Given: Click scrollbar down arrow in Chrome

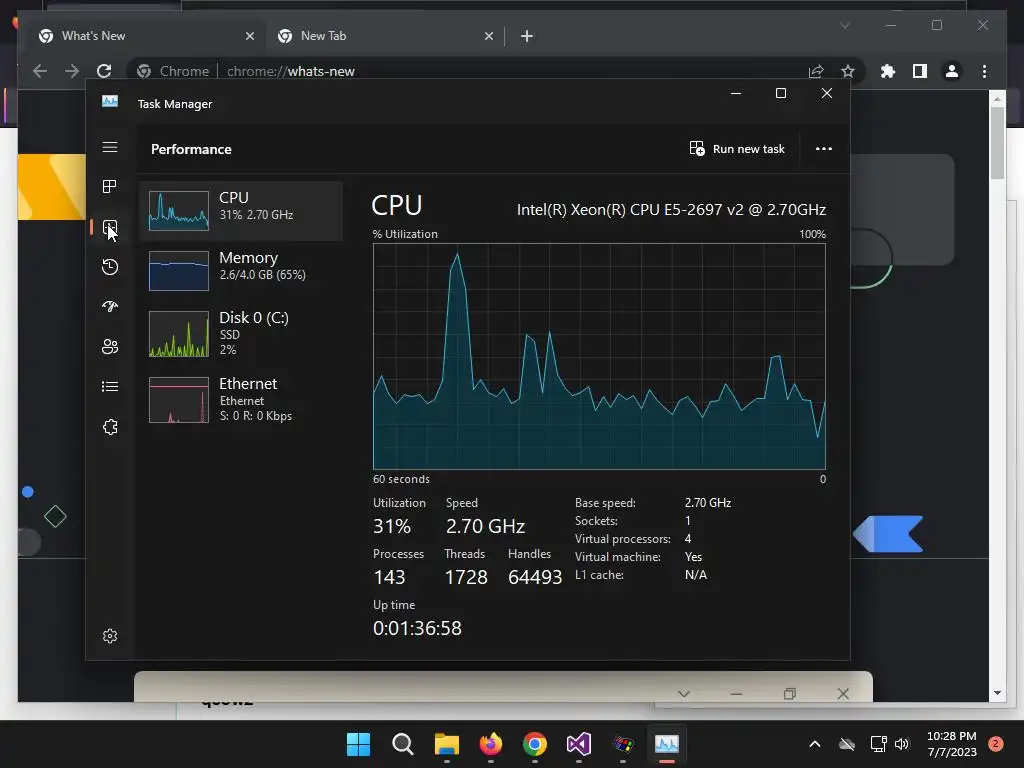Looking at the screenshot, I should click(x=997, y=693).
